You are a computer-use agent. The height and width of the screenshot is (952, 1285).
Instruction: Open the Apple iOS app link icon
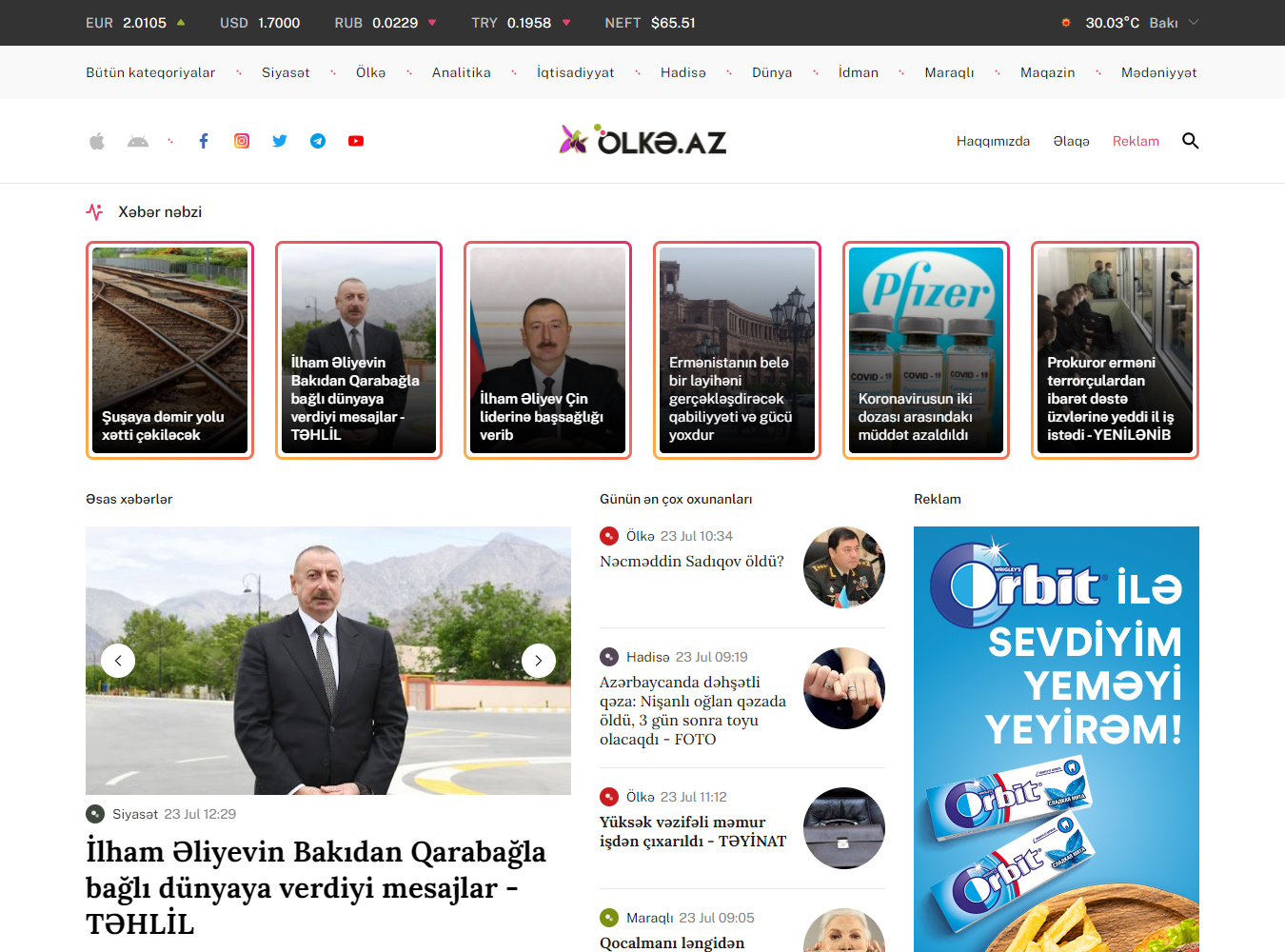pyautogui.click(x=97, y=141)
